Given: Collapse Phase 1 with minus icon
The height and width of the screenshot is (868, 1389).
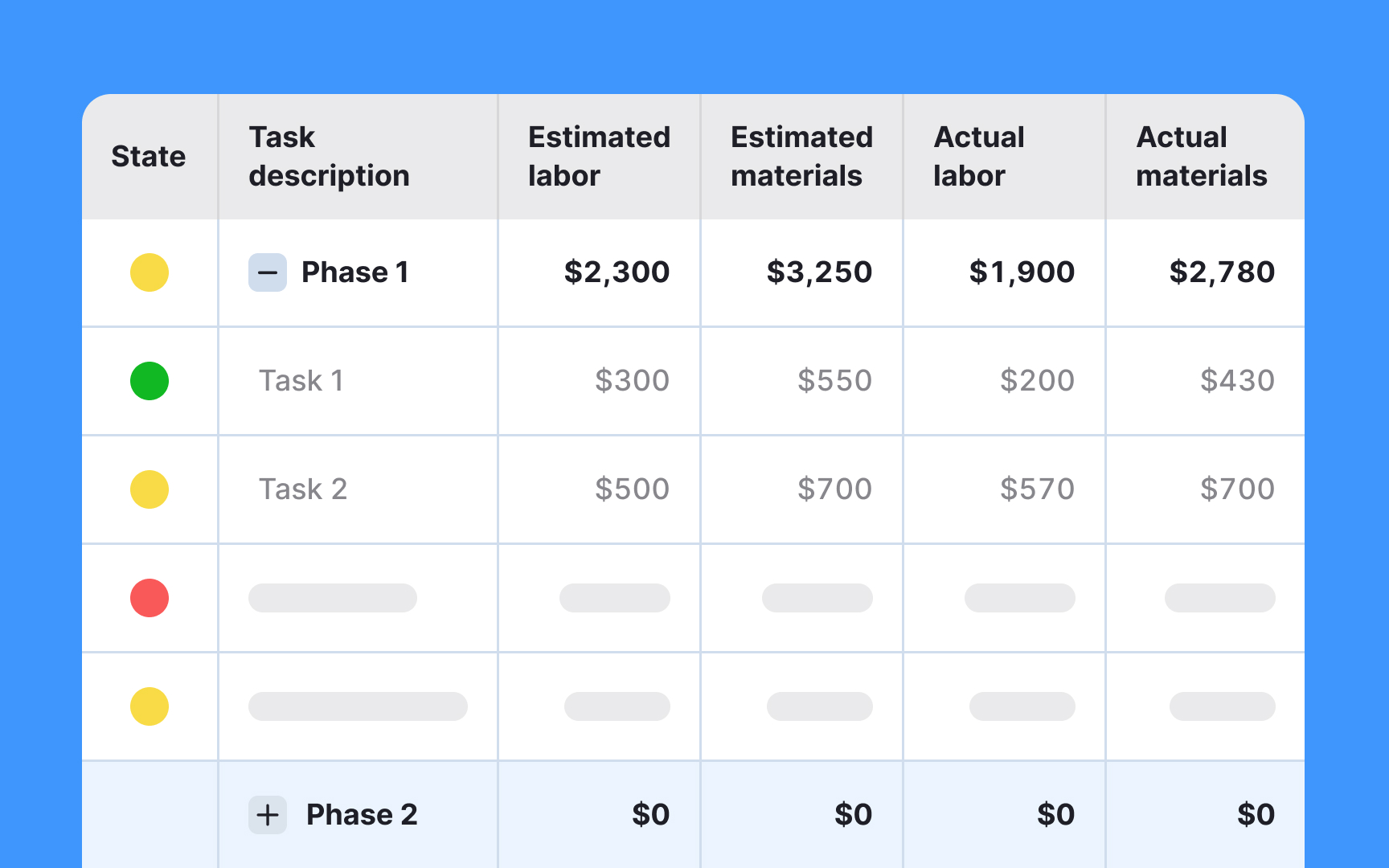Looking at the screenshot, I should coord(268,272).
